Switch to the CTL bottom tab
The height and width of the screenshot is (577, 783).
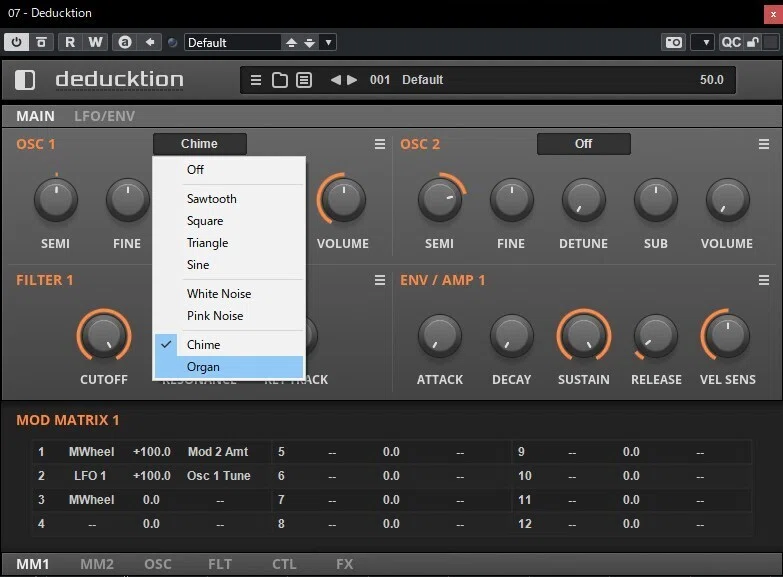[x=284, y=565]
